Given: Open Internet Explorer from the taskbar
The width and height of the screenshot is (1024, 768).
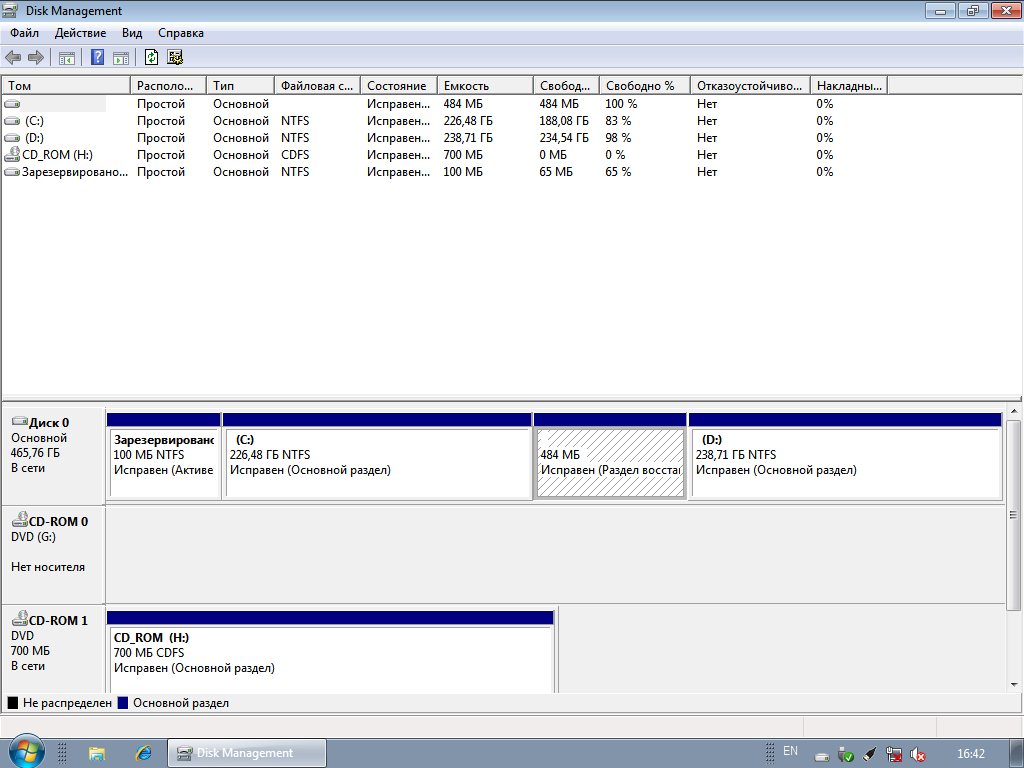Looking at the screenshot, I should point(143,752).
